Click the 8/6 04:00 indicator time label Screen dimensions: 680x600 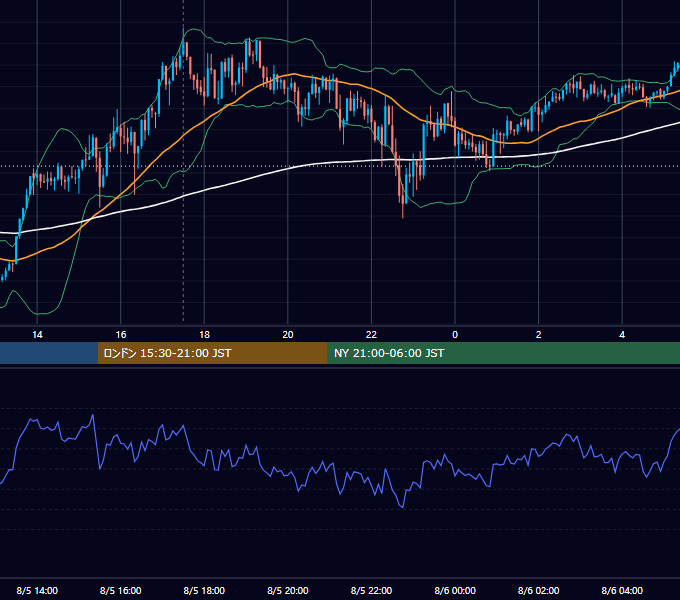pos(622,590)
